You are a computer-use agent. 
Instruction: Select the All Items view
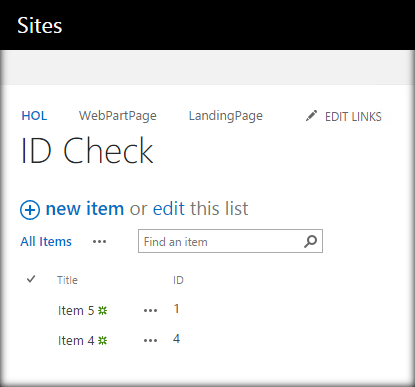(46, 241)
